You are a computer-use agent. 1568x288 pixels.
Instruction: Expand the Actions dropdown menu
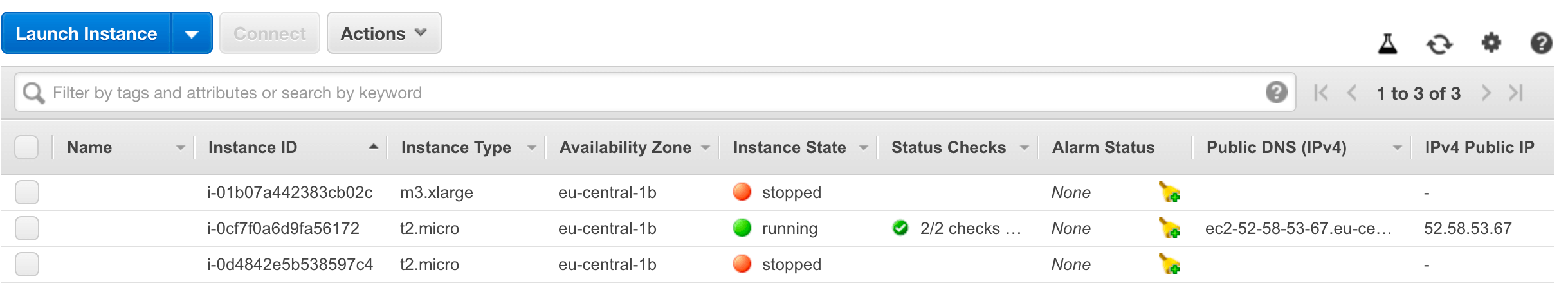pyautogui.click(x=384, y=33)
